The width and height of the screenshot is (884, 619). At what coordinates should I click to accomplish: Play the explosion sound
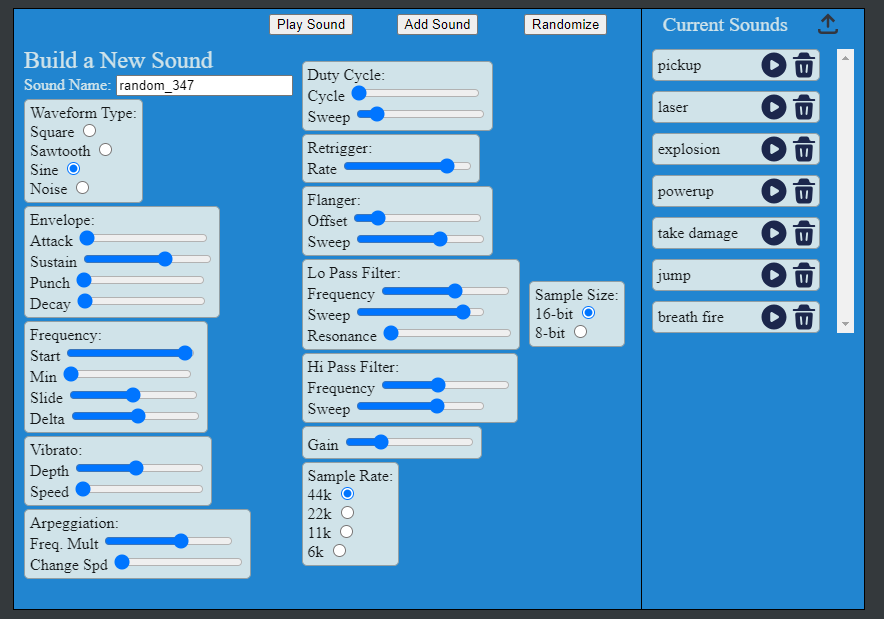[774, 149]
